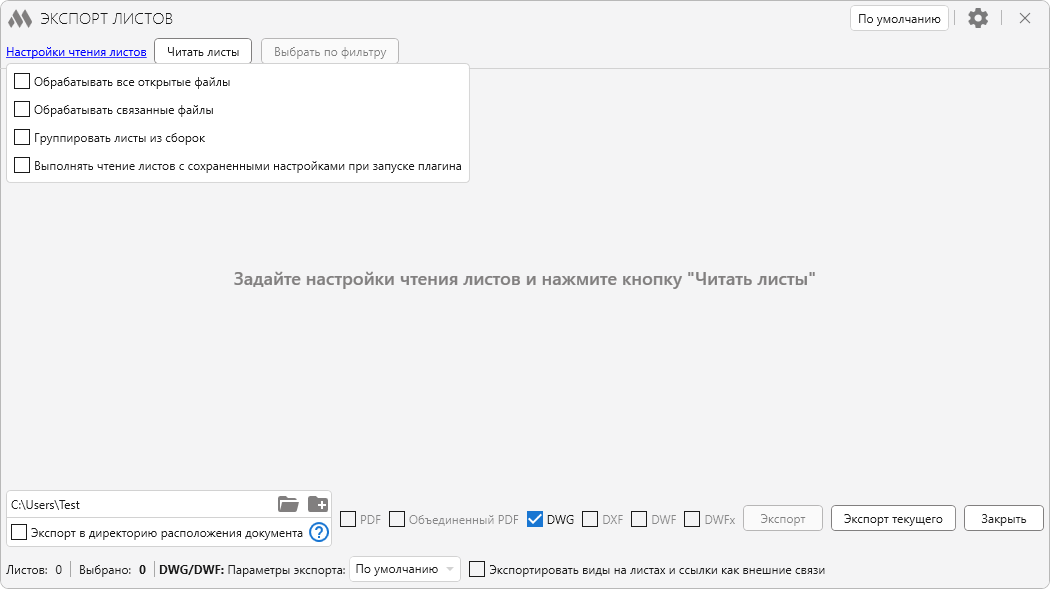
Task: Uncheck the DWG export format
Action: 535,519
